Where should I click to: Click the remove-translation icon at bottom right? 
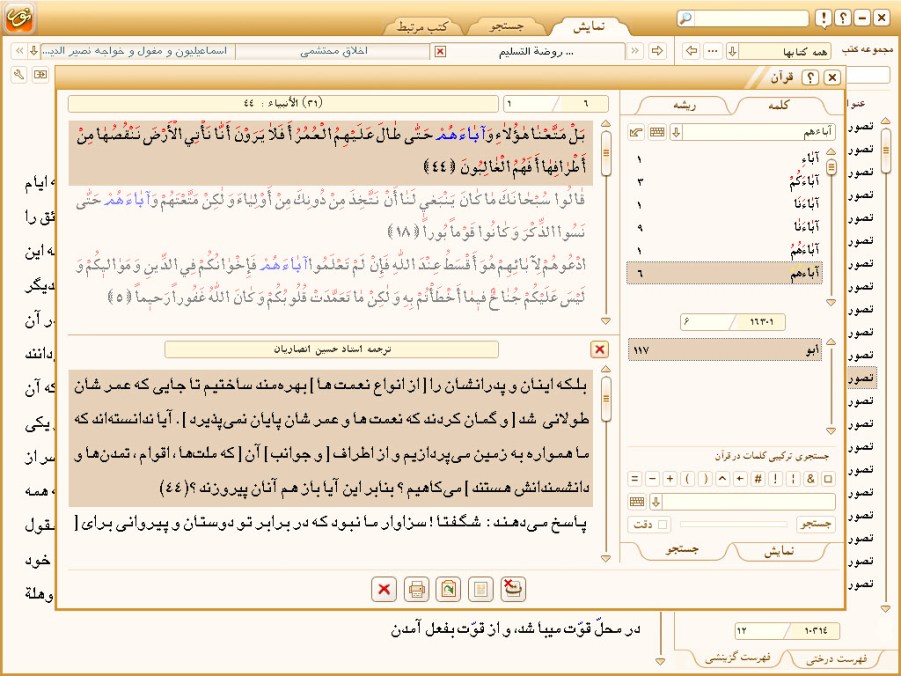point(513,589)
